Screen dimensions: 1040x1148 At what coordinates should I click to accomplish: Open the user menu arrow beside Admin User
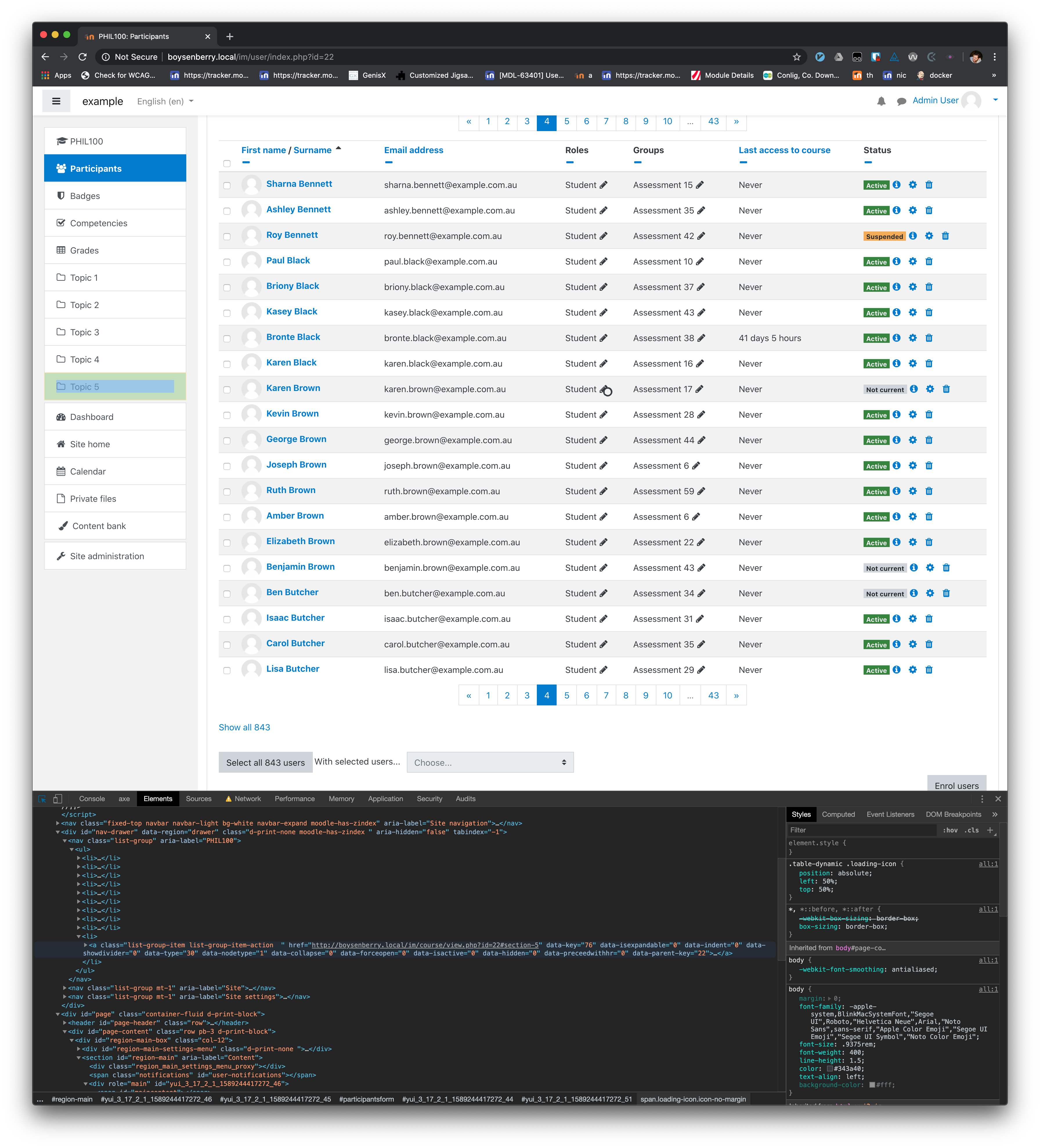(x=995, y=100)
